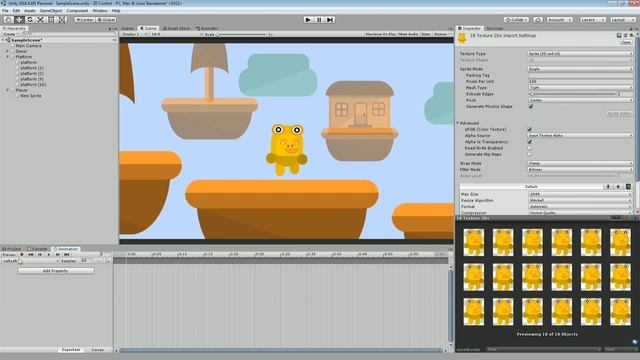Select the Transform tool in toolbar
The width and height of the screenshot is (640, 360).
point(62,20)
